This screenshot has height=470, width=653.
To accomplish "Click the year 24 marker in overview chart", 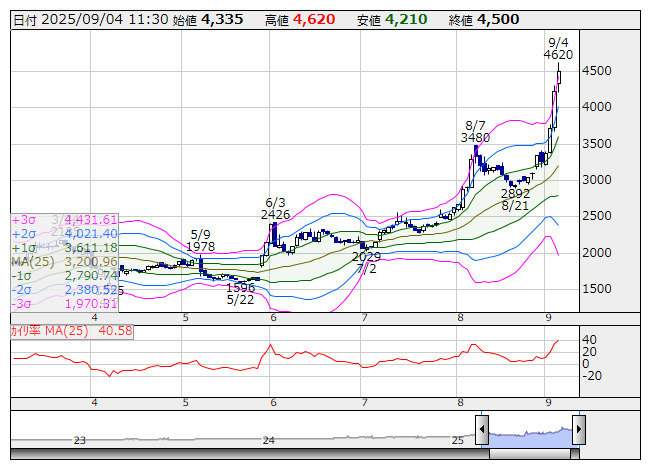I will click(x=268, y=440).
